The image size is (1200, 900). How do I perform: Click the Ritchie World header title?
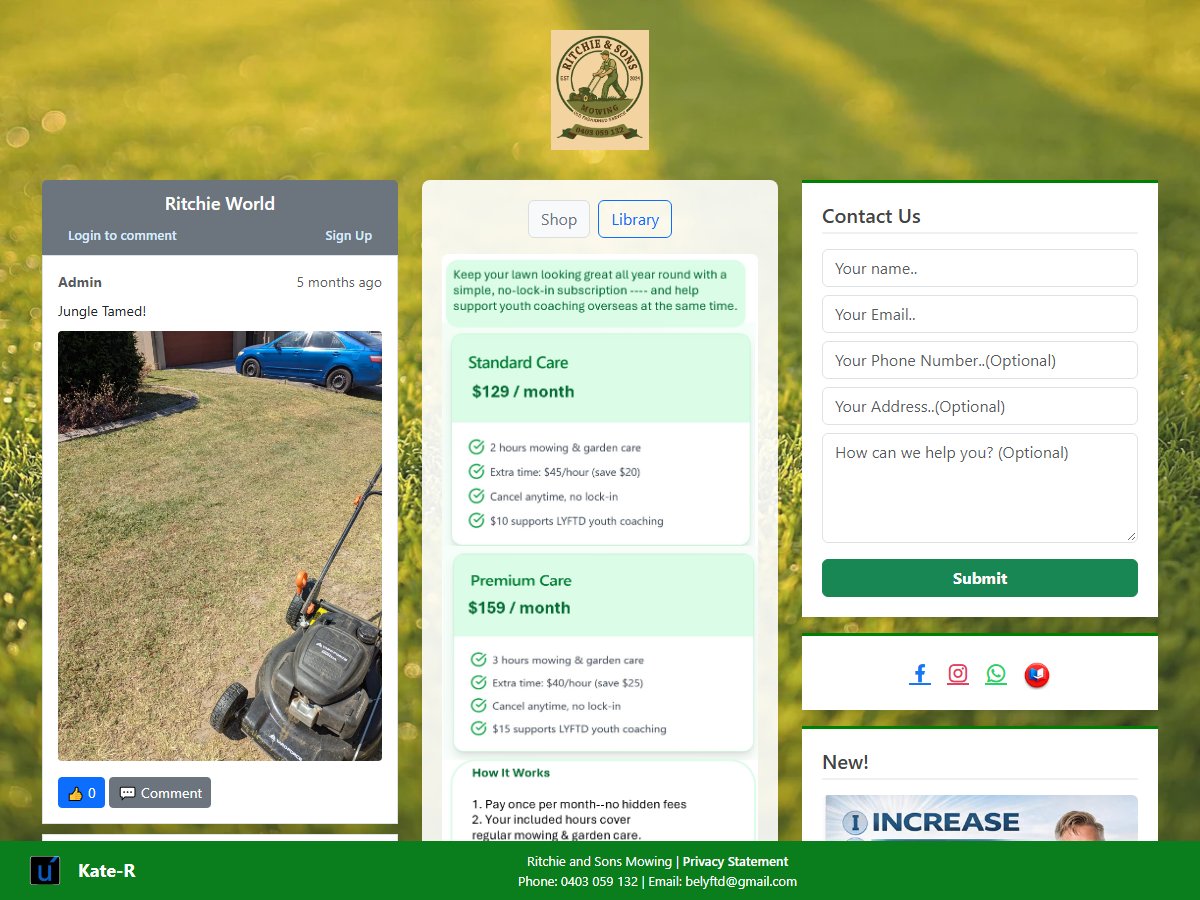click(x=220, y=203)
